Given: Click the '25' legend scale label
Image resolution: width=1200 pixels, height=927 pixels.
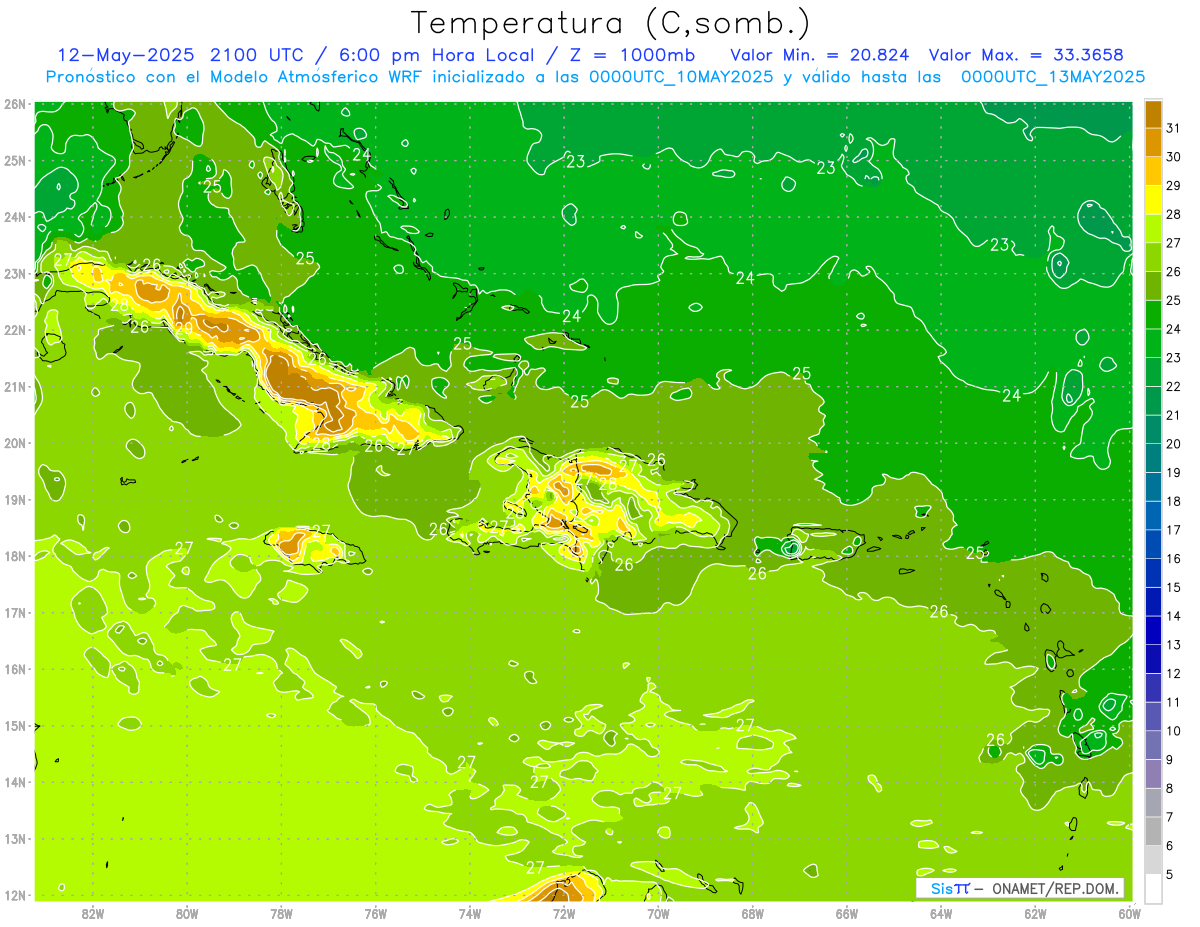Looking at the screenshot, I should [x=1173, y=300].
